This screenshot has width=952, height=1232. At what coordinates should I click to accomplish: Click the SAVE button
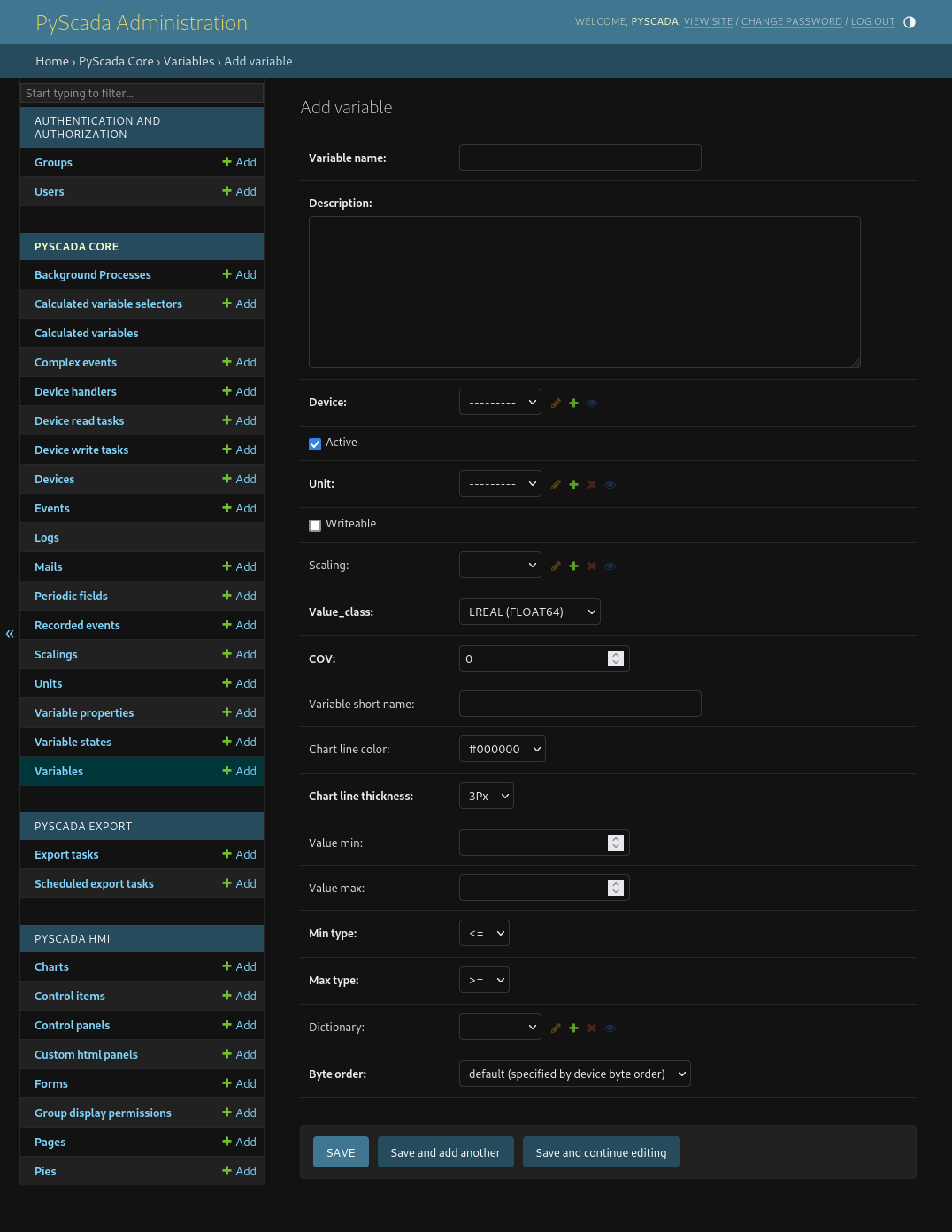(341, 1152)
